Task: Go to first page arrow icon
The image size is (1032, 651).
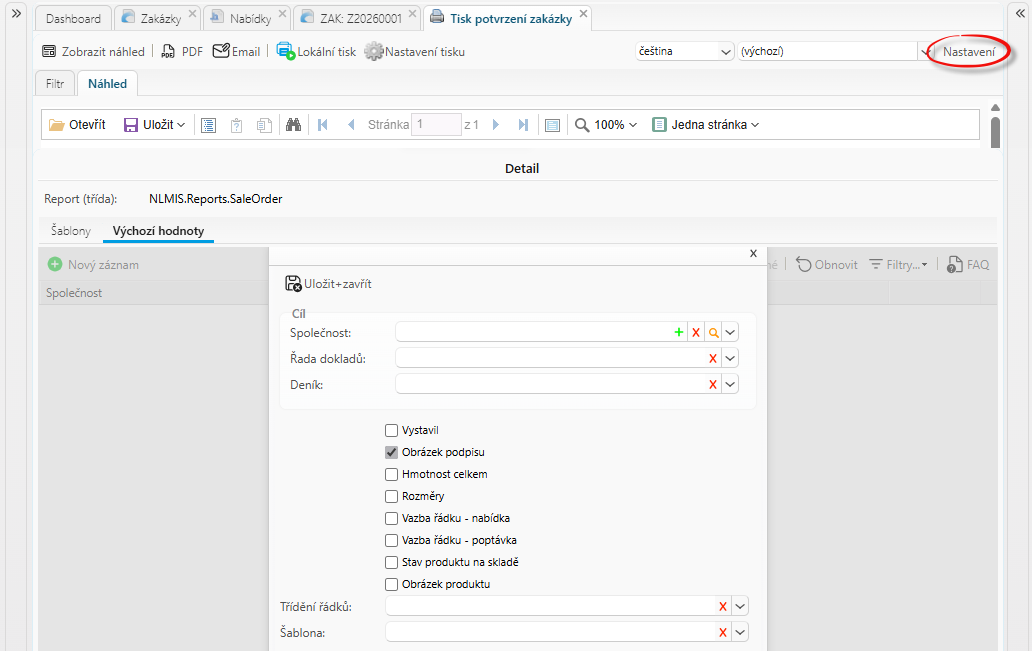Action: pyautogui.click(x=322, y=124)
